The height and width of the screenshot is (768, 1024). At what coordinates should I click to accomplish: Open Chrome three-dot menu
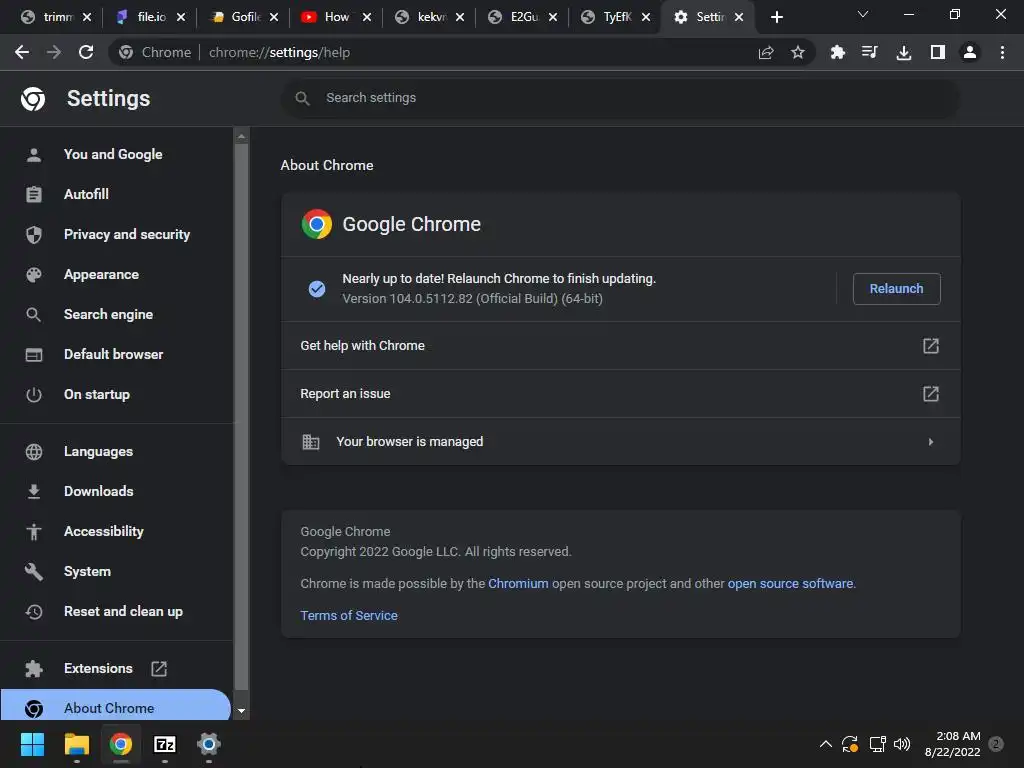1002,52
